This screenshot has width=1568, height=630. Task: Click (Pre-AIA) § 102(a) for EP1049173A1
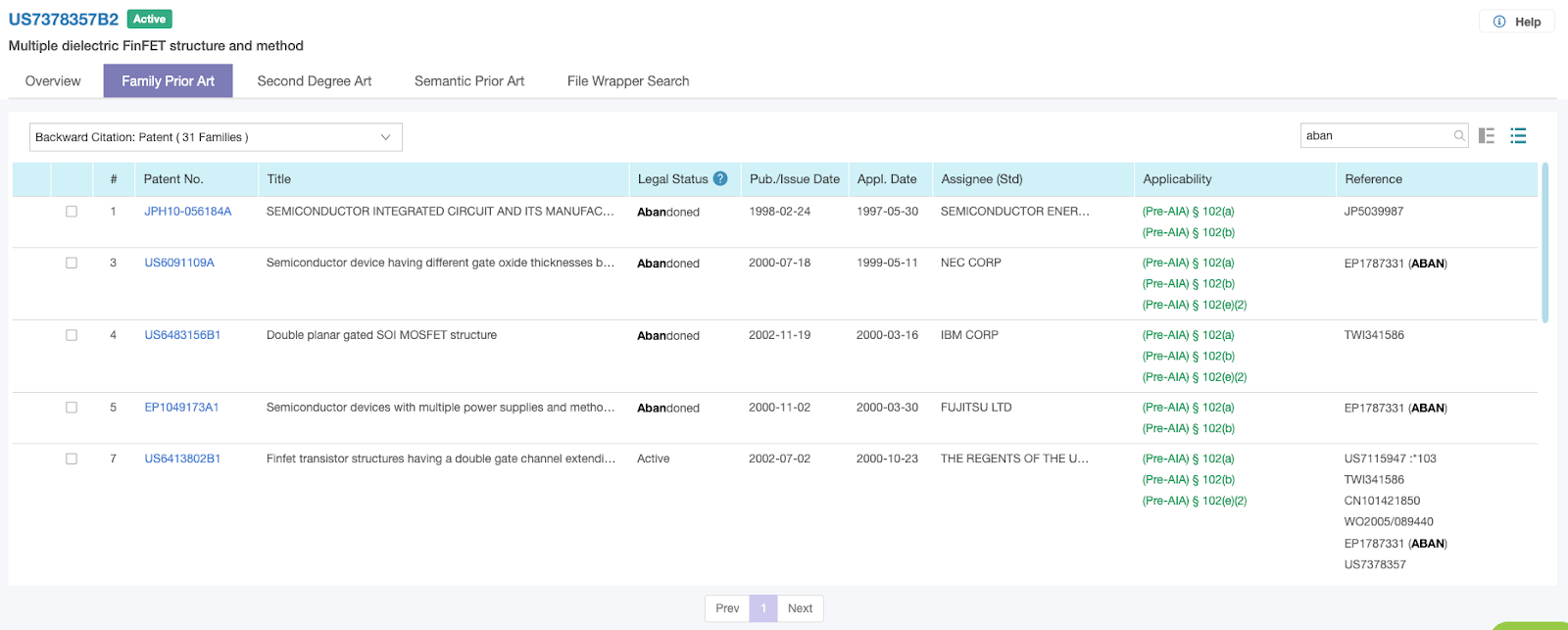[x=1188, y=408]
